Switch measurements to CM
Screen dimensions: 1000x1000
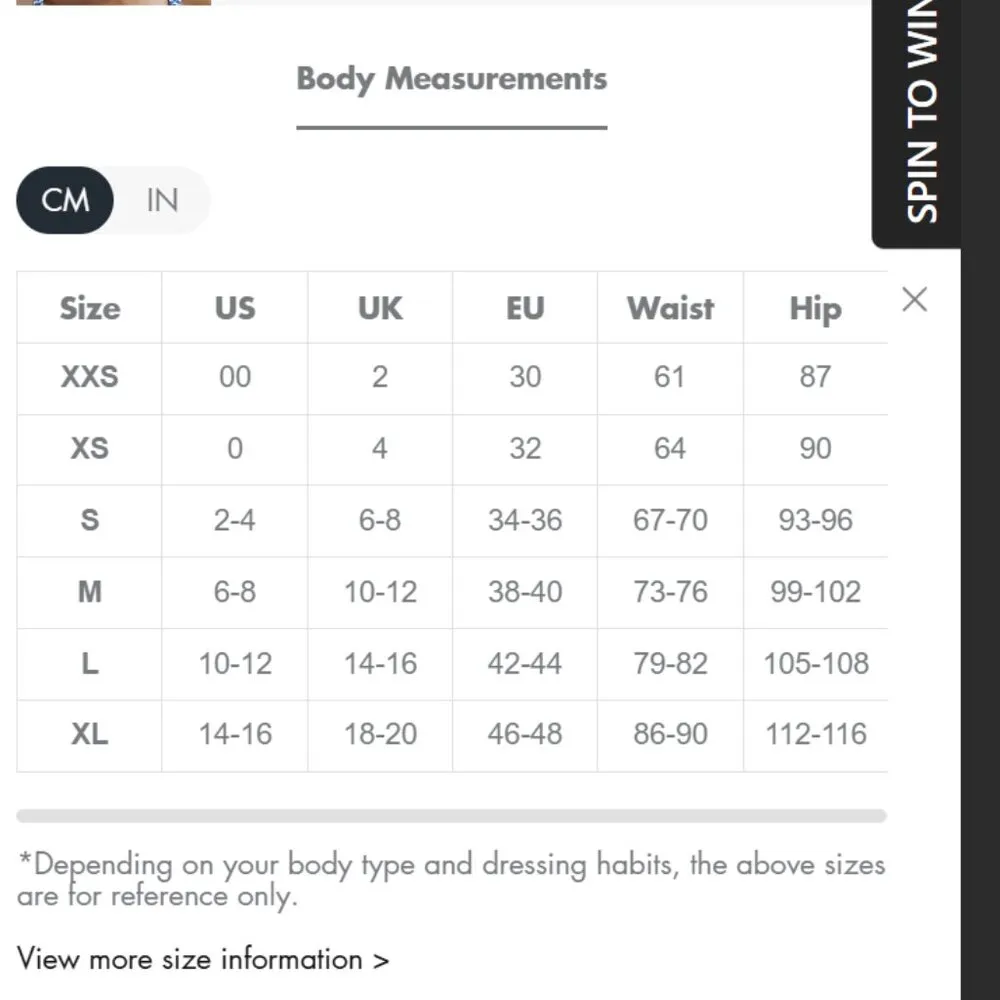pos(66,200)
